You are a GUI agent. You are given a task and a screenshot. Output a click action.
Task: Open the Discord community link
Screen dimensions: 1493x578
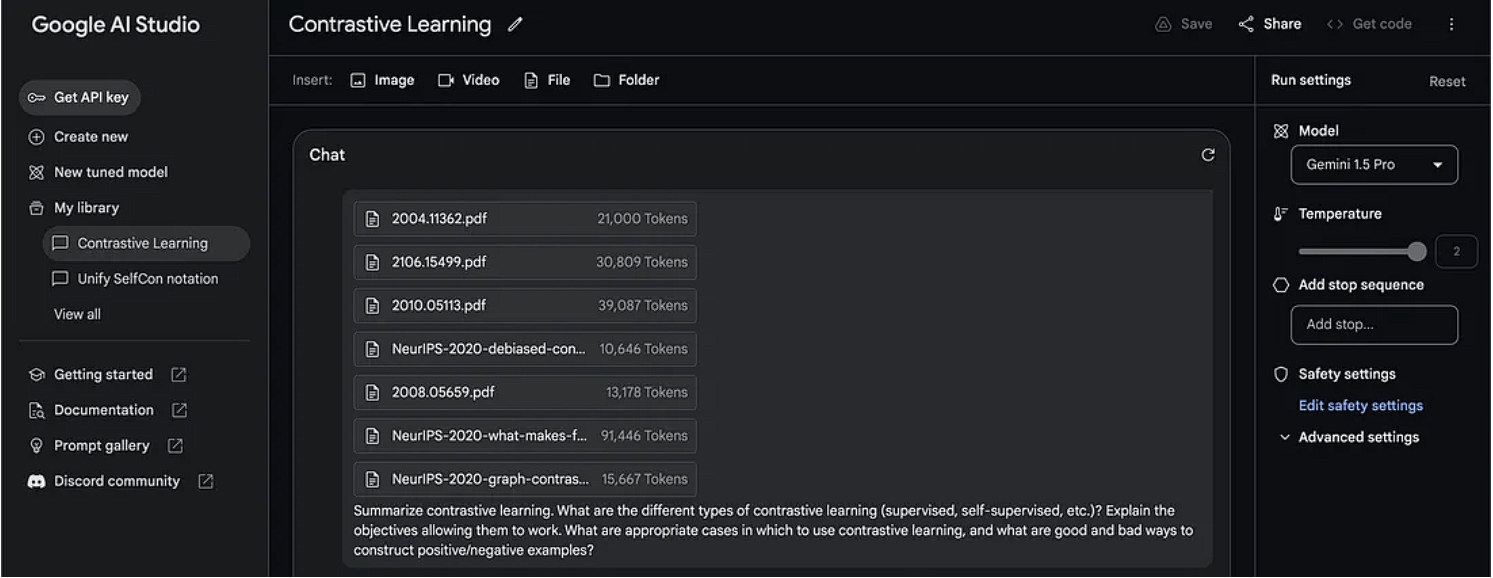click(x=116, y=481)
